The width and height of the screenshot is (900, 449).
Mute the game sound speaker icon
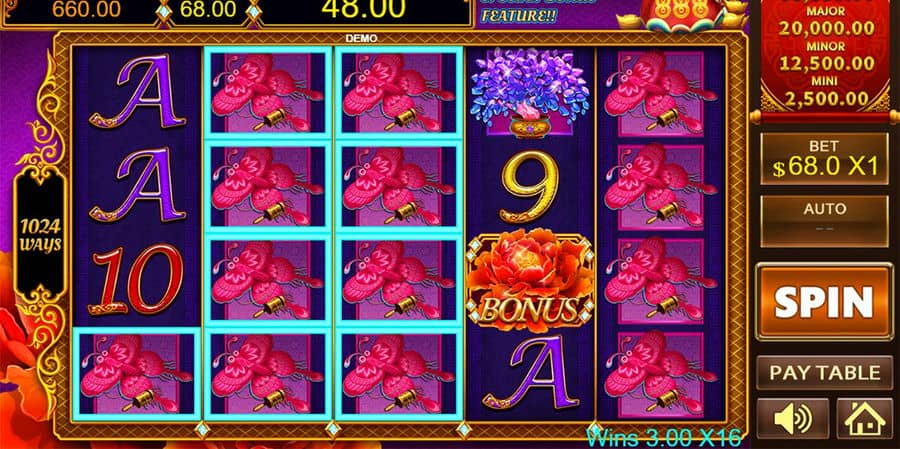coord(793,420)
